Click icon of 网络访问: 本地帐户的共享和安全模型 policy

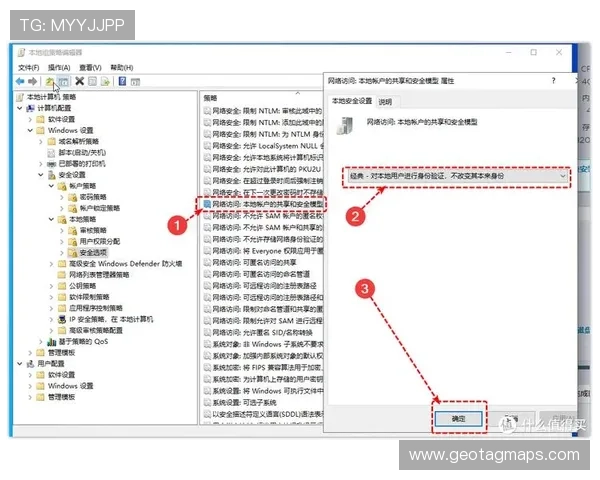tap(207, 204)
